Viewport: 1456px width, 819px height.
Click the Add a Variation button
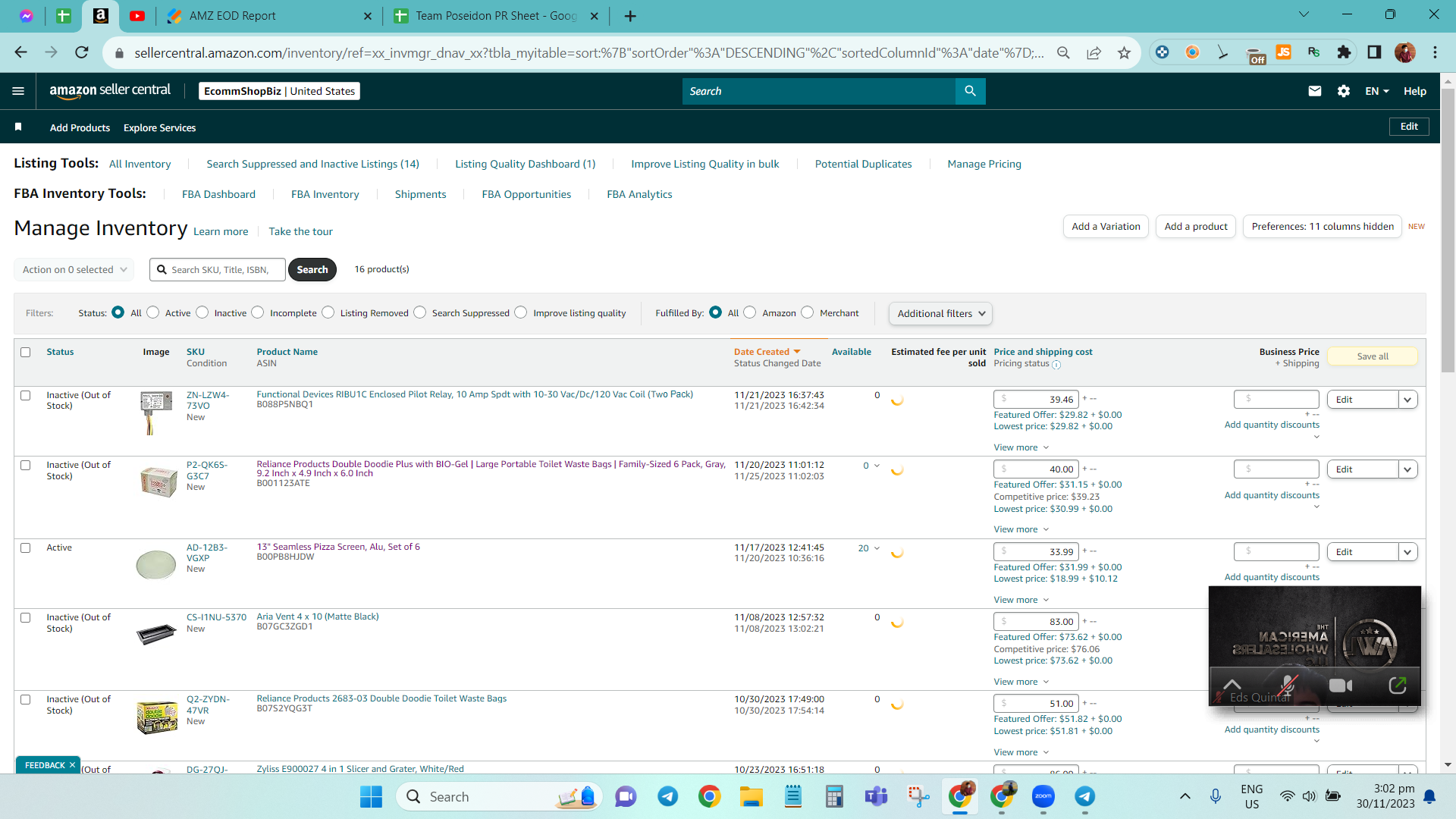pyautogui.click(x=1106, y=226)
